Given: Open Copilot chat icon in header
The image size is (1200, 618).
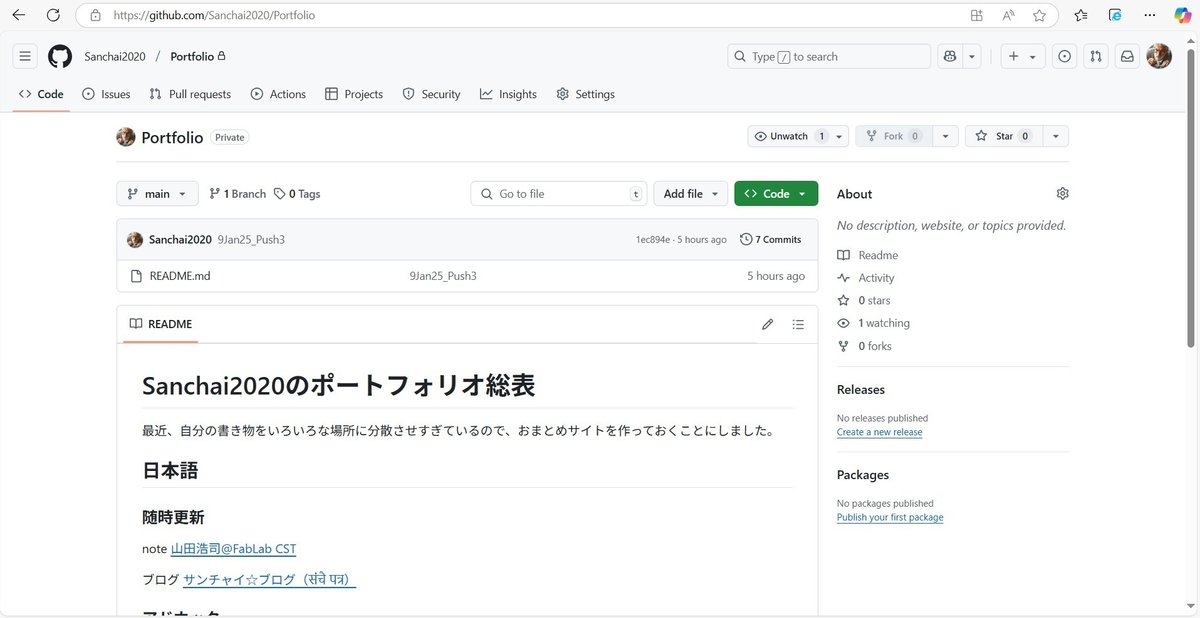Looking at the screenshot, I should click(x=949, y=56).
